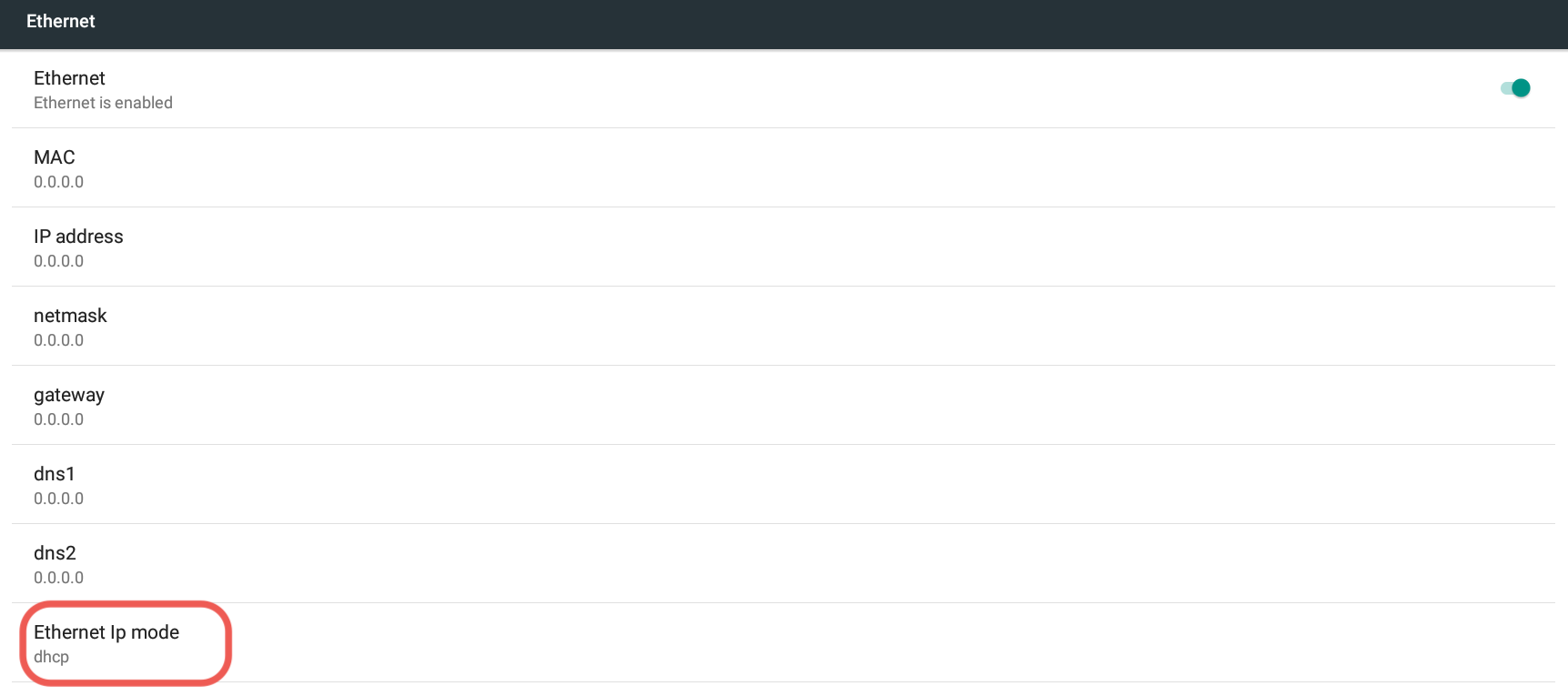The image size is (1568, 696).
Task: Click the MAC value 0.0.0.0
Action: [x=58, y=182]
